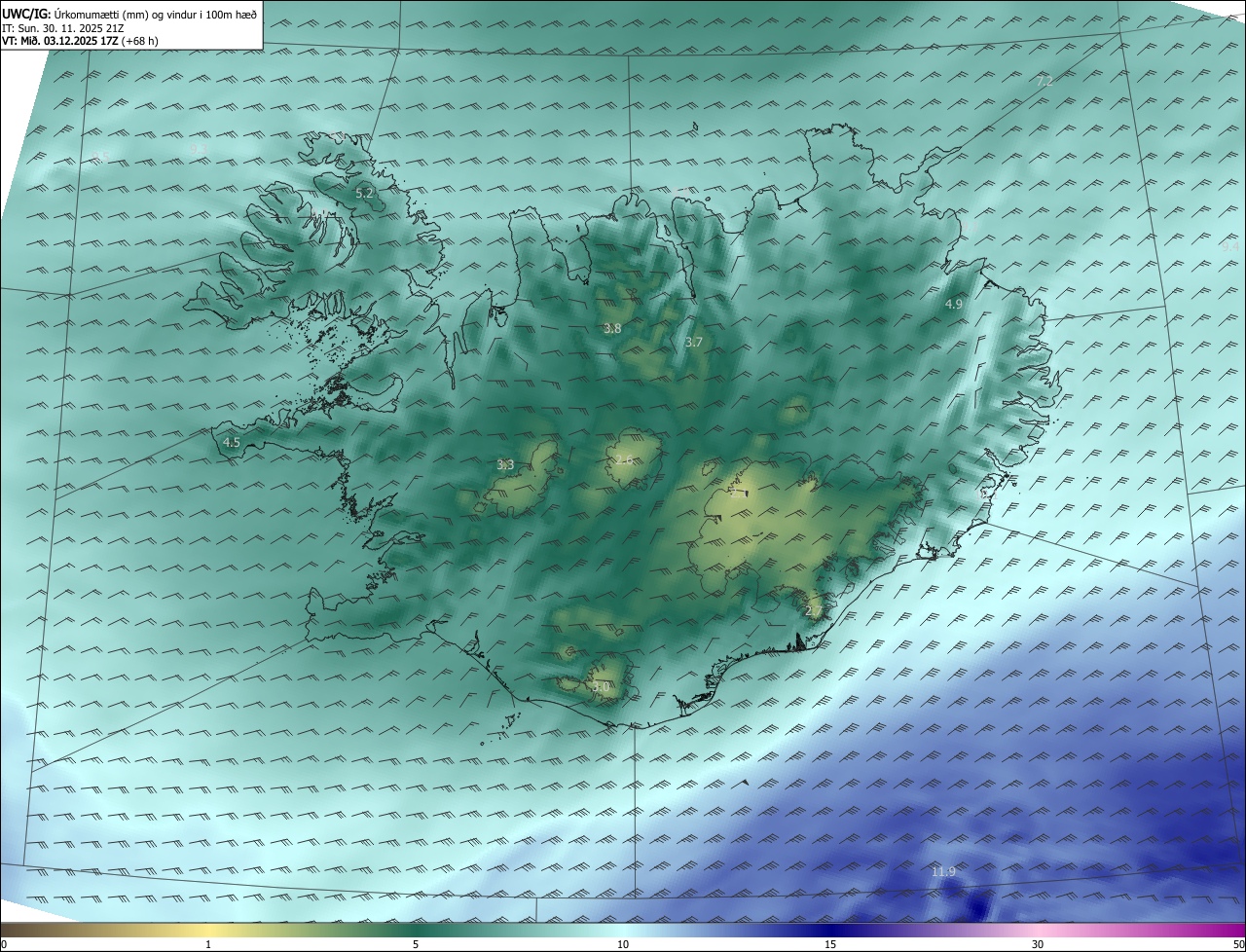Click the 7.2 value in the northeast ocean
This screenshot has height=952, width=1246.
(x=1044, y=82)
